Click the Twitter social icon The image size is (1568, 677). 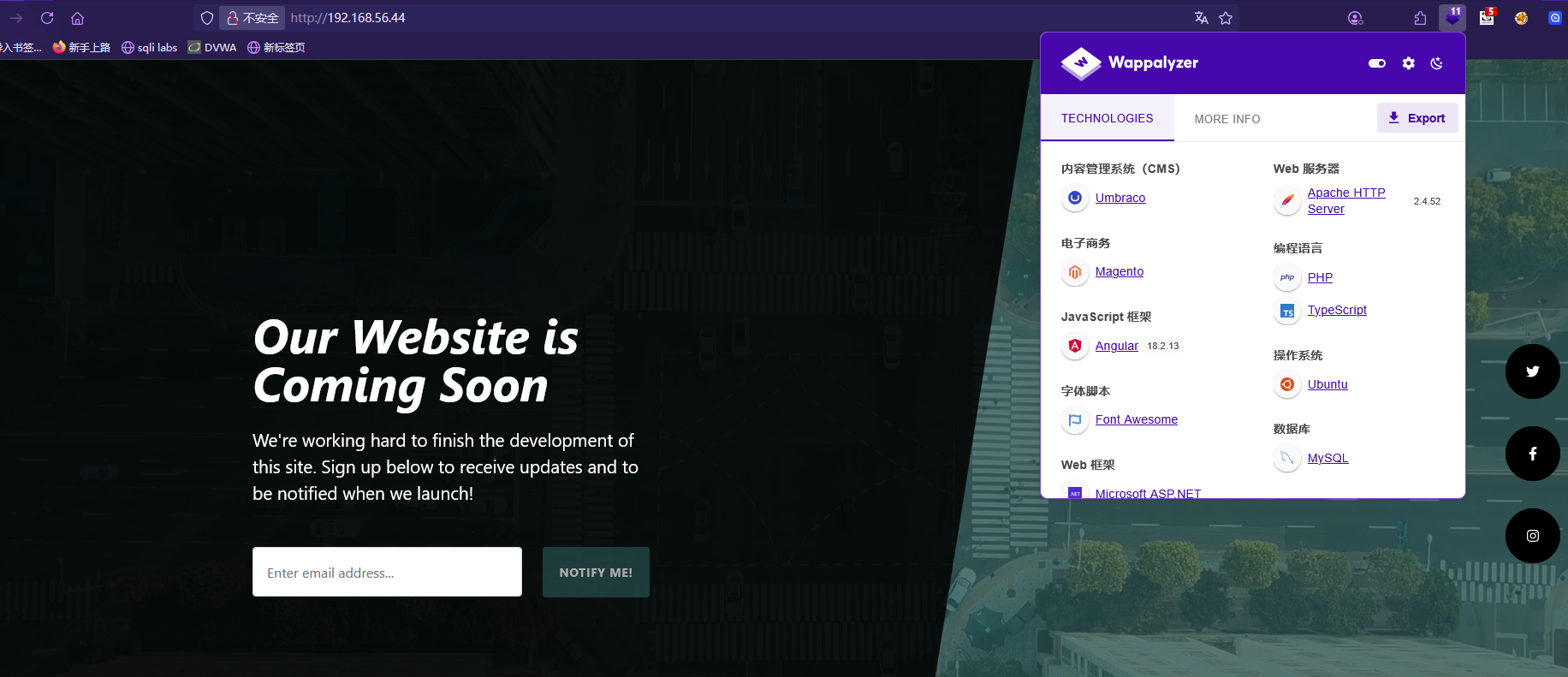click(1532, 371)
